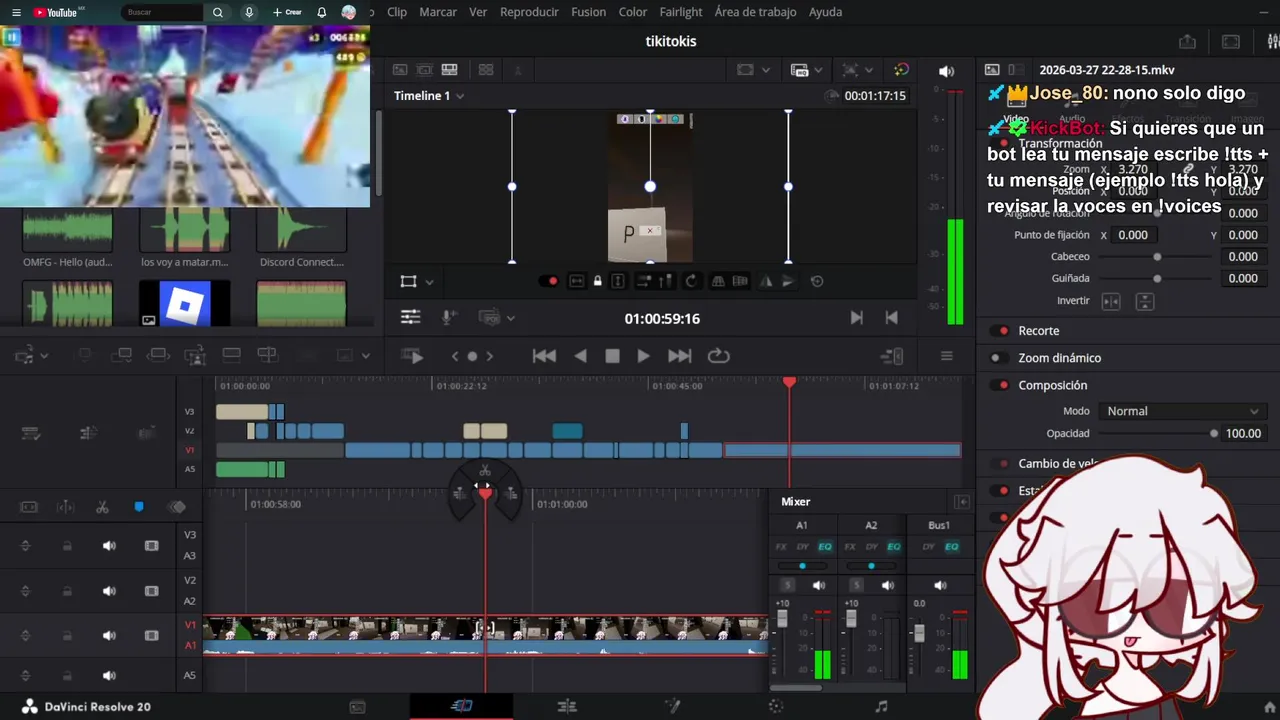
Task: Jump to the first frame
Action: coord(544,356)
